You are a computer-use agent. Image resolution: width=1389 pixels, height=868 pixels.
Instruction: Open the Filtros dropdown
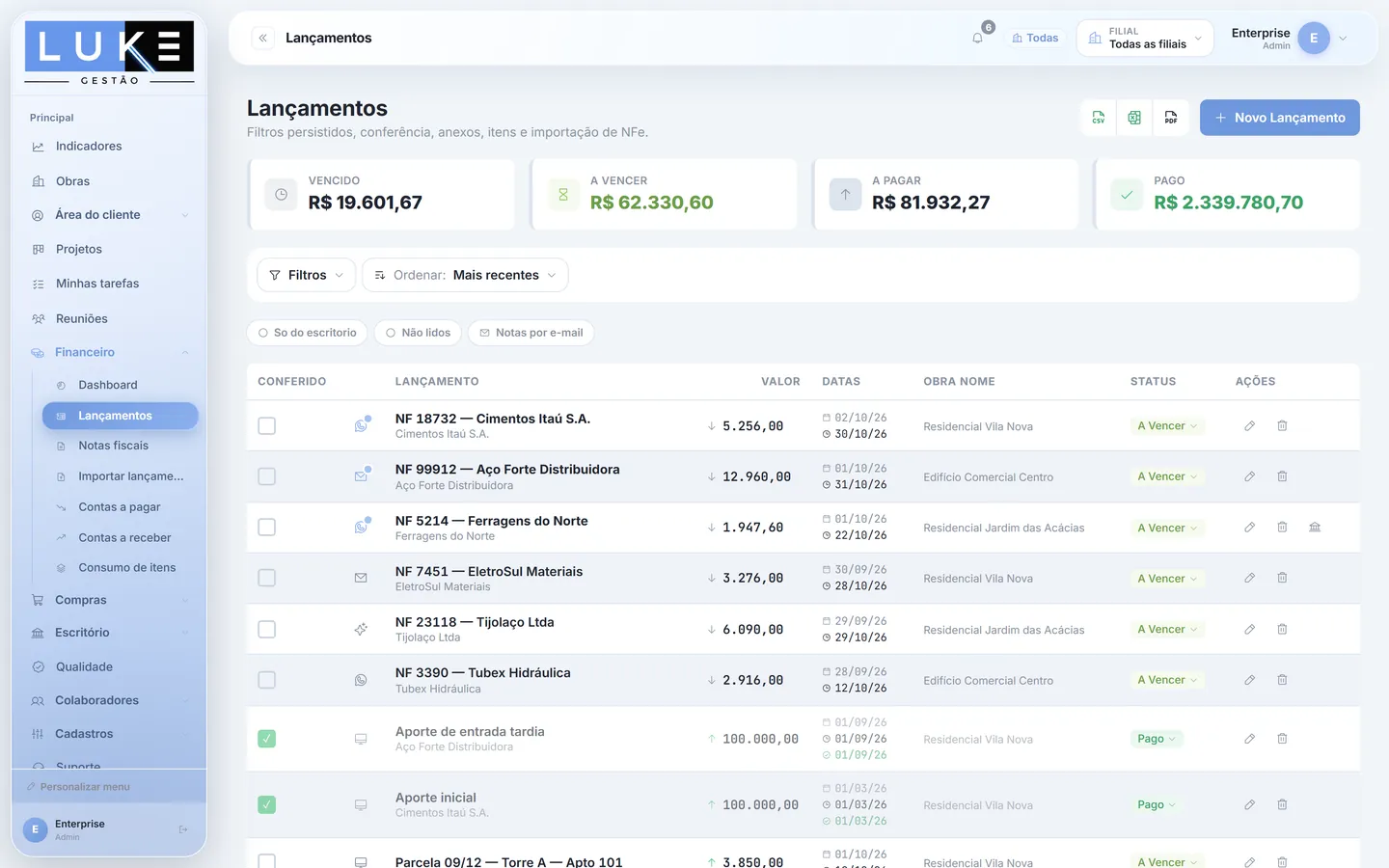coord(306,275)
